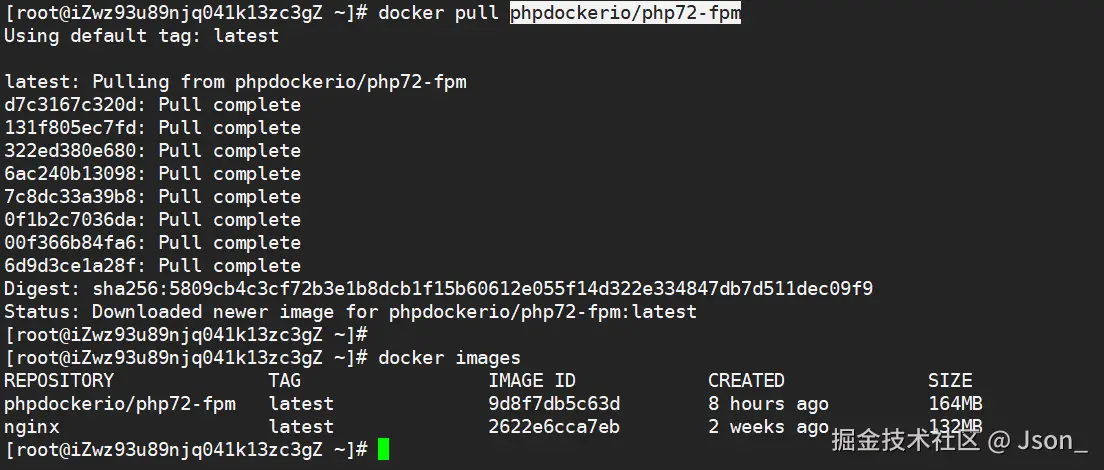
Task: Click the green terminal cursor block
Action: 384,450
